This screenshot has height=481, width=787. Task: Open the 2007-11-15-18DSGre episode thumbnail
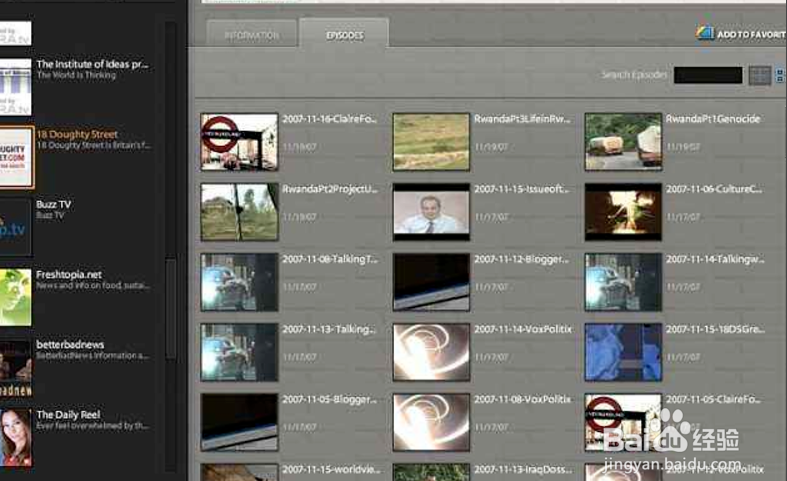tap(623, 352)
